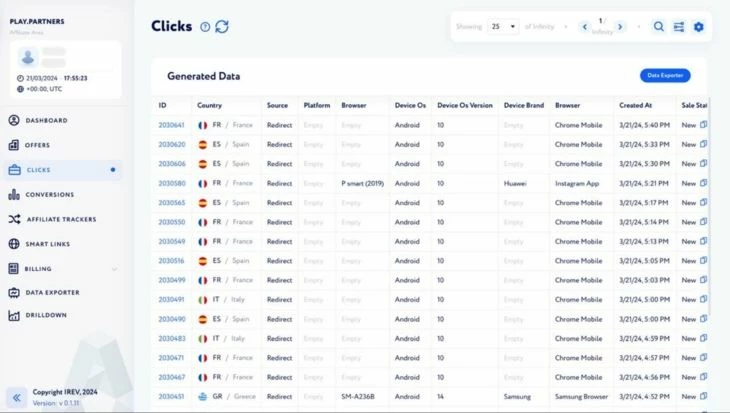The width and height of the screenshot is (730, 413).
Task: Go to the previous page arrow
Action: click(x=585, y=27)
